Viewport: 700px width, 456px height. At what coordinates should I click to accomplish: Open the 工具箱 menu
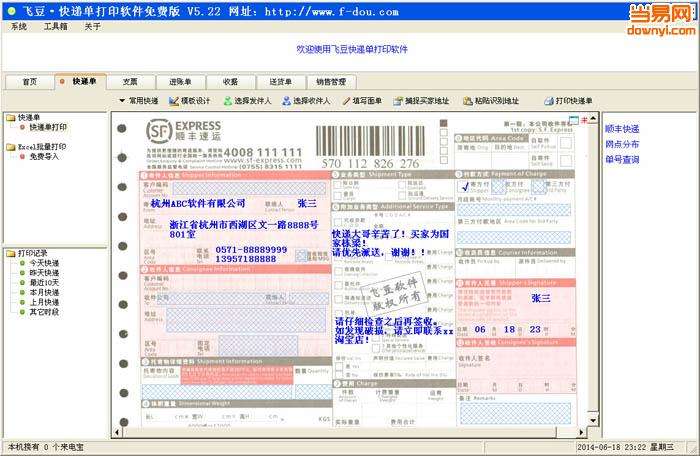pyautogui.click(x=55, y=27)
